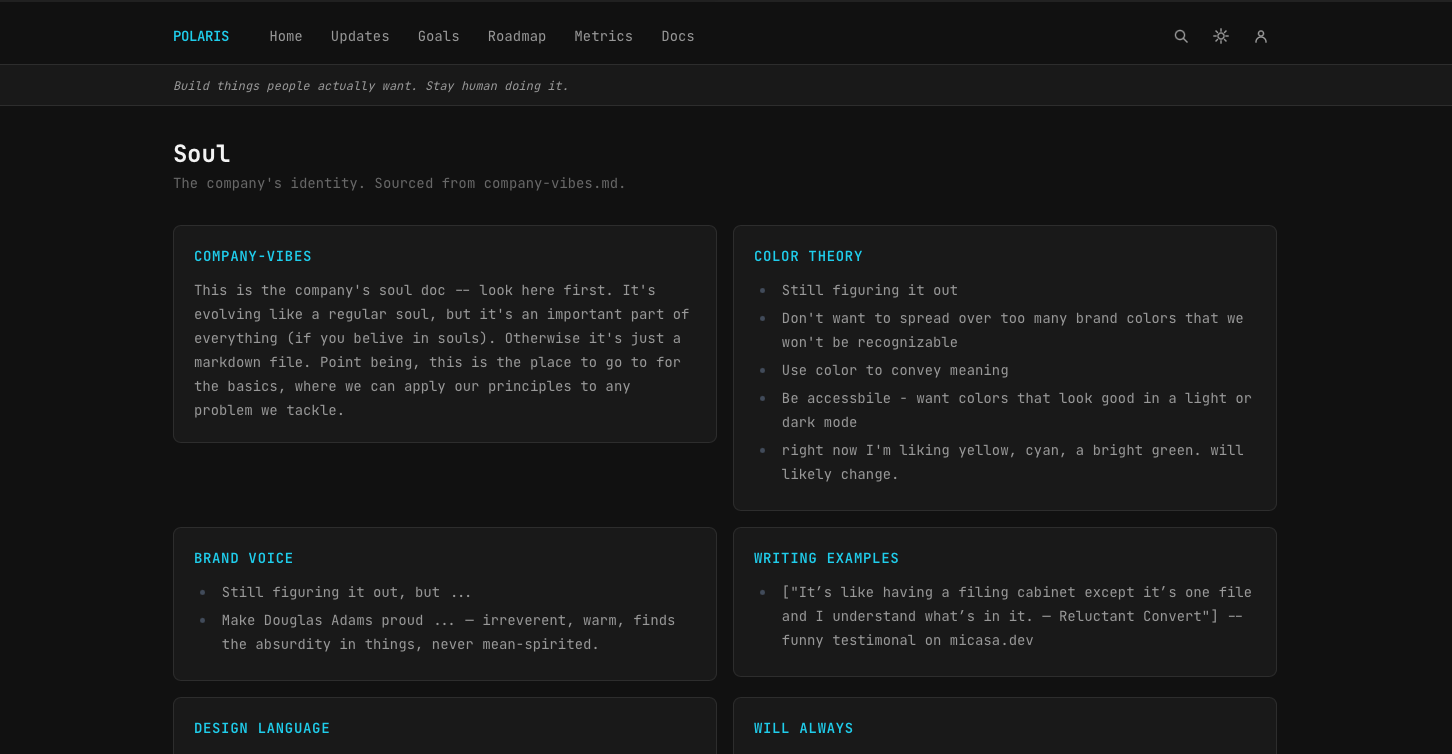Select the BRAND VOICE card heading
The image size is (1452, 754).
click(x=244, y=558)
